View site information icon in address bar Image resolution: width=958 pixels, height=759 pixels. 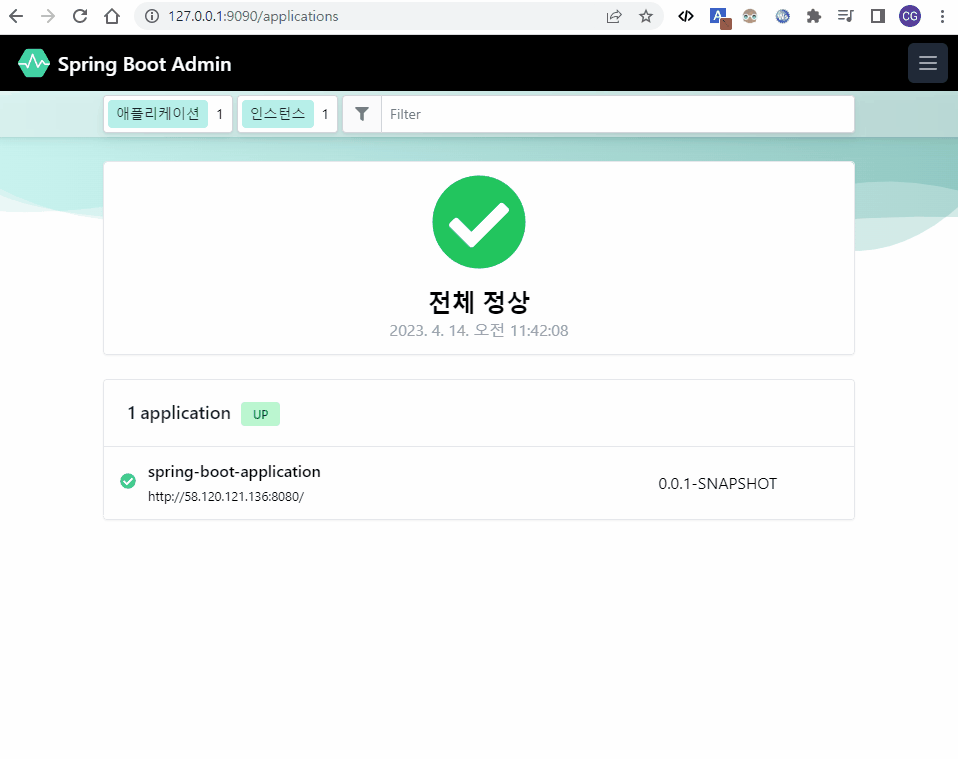tap(152, 16)
